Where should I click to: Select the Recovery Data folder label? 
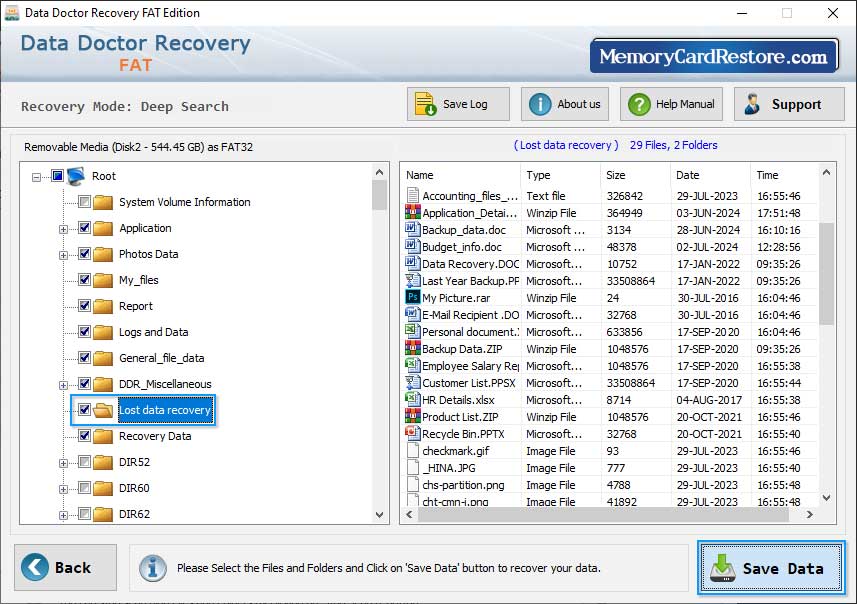[x=155, y=436]
